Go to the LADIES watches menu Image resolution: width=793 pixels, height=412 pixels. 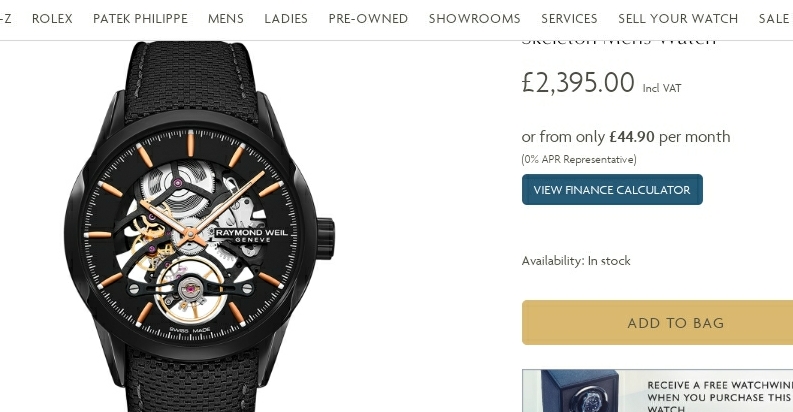point(286,19)
